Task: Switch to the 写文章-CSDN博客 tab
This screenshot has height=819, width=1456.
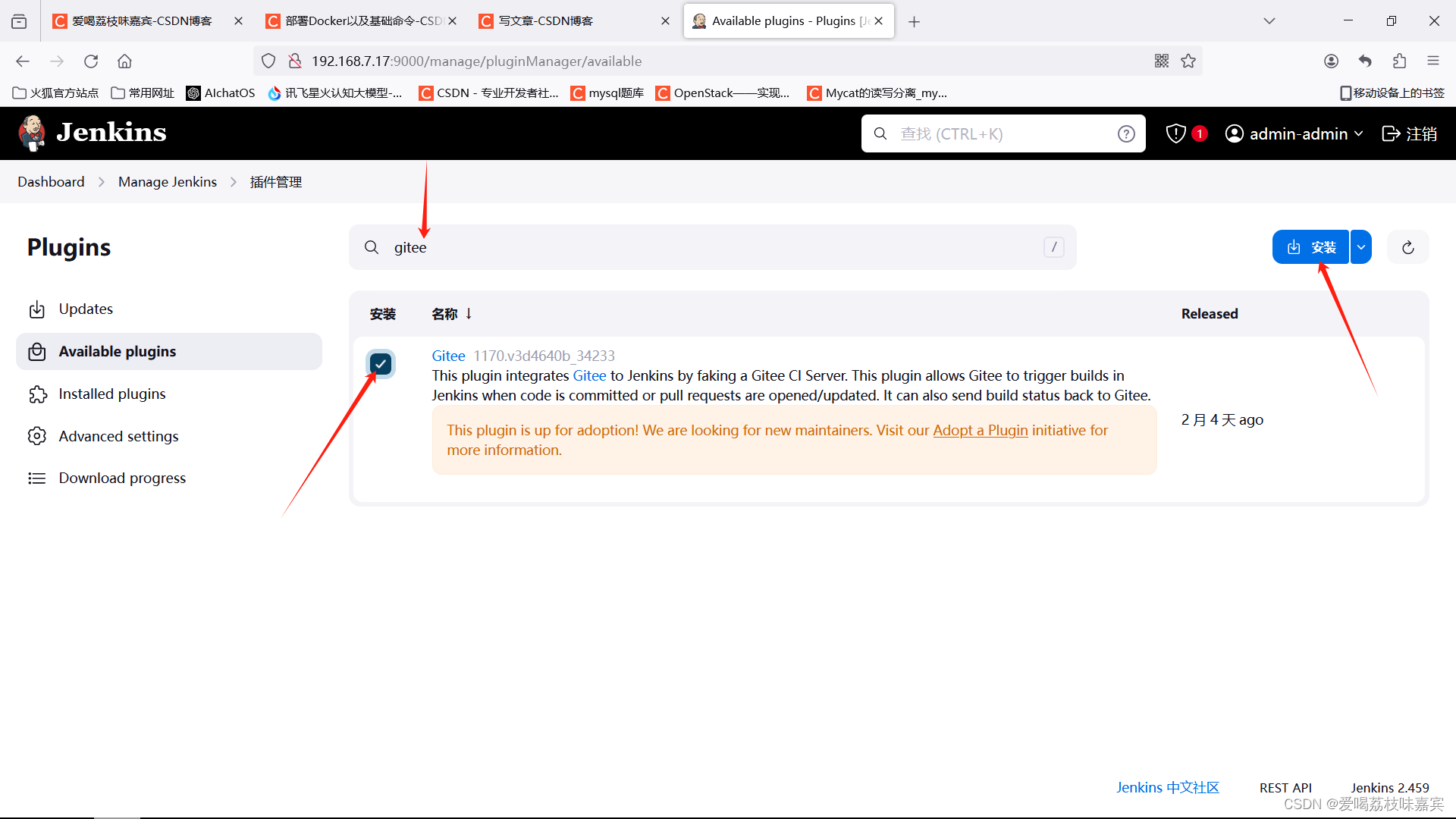Action: (x=574, y=21)
